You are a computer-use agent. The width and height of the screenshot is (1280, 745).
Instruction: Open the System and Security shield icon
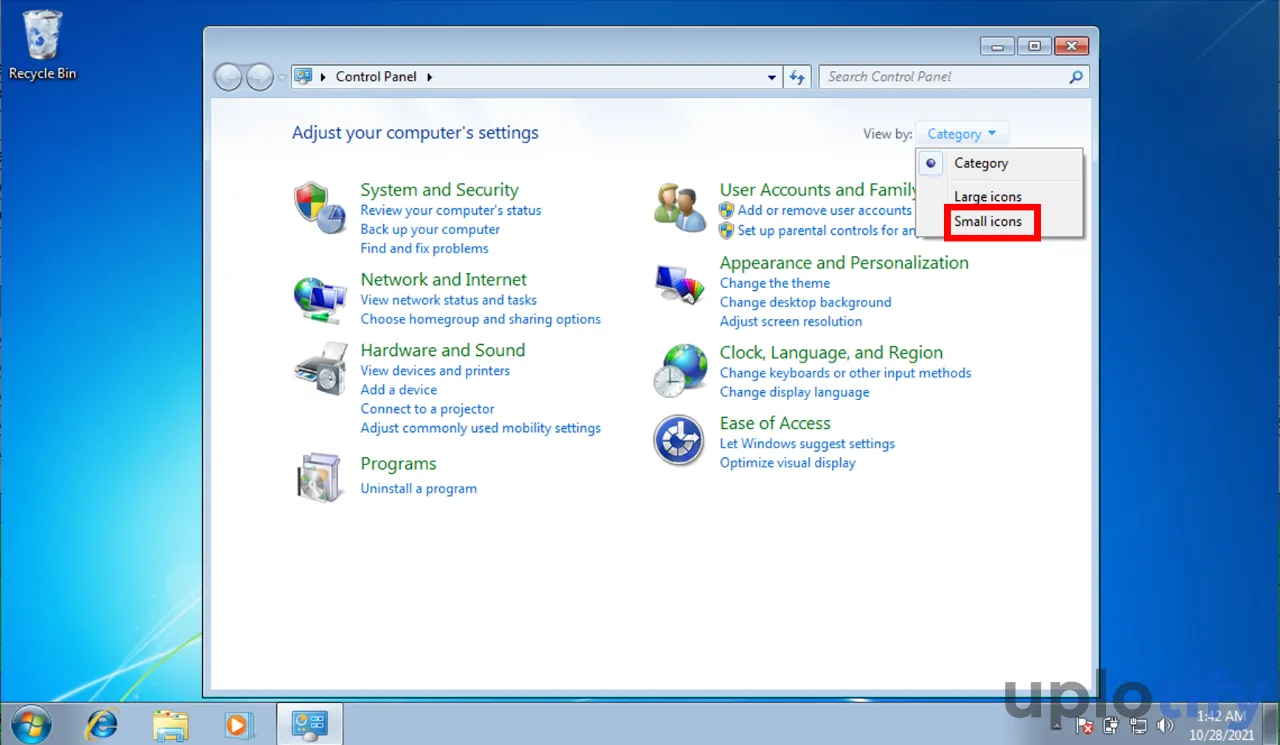coord(320,207)
